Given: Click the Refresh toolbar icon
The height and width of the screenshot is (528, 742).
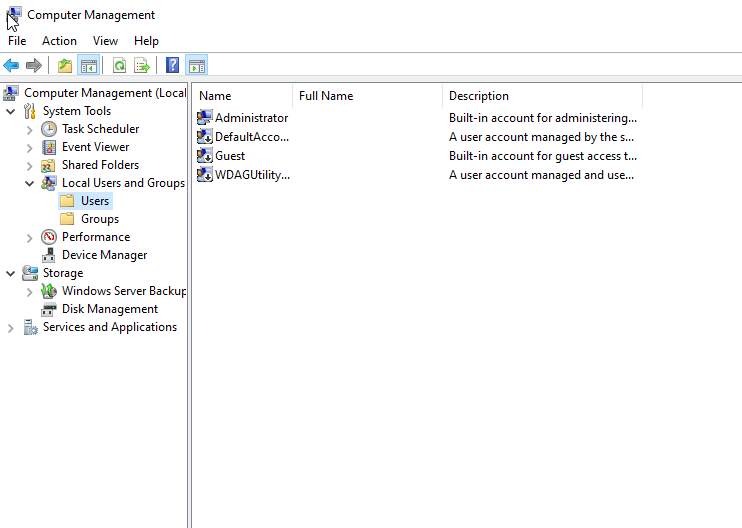Looking at the screenshot, I should [119, 65].
